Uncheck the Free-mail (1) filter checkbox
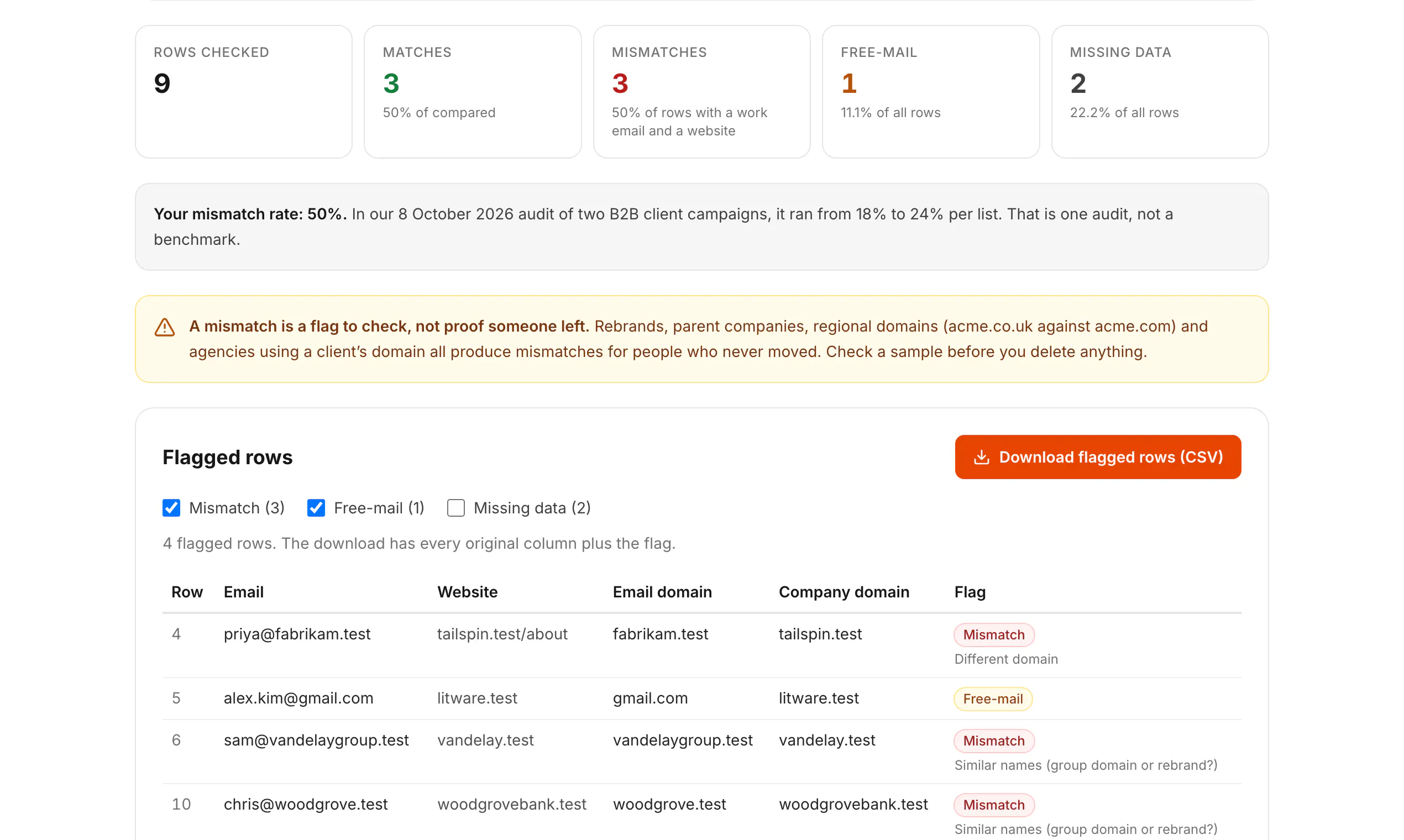The width and height of the screenshot is (1404, 840). point(316,508)
